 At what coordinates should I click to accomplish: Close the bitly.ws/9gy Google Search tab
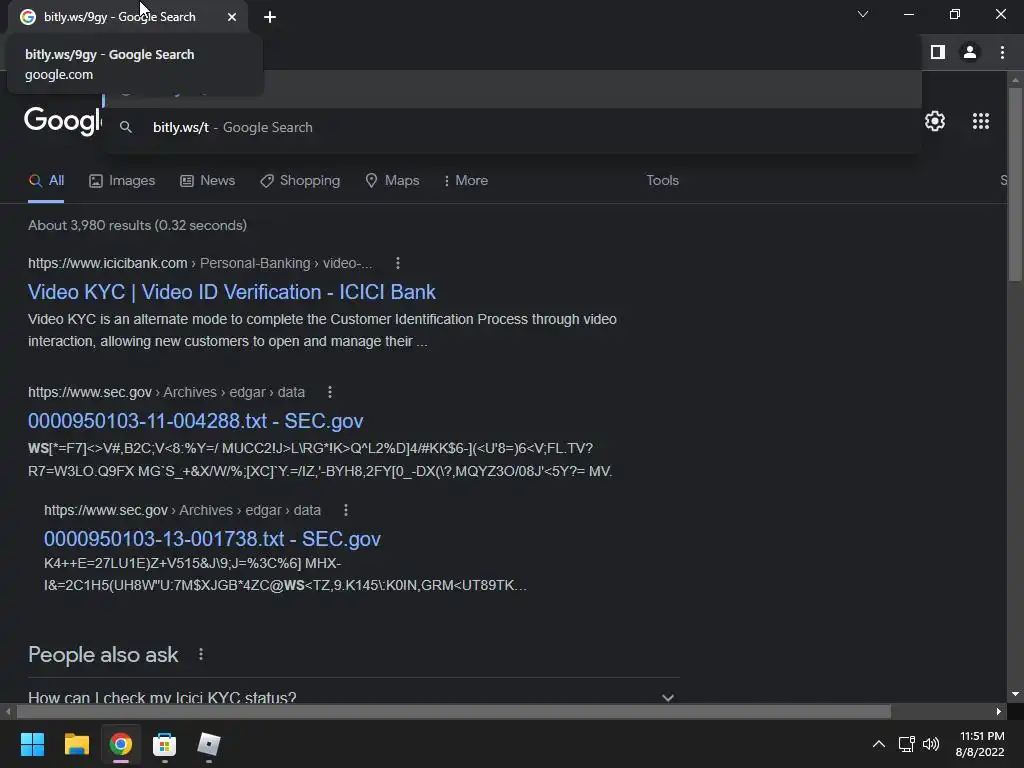232,17
